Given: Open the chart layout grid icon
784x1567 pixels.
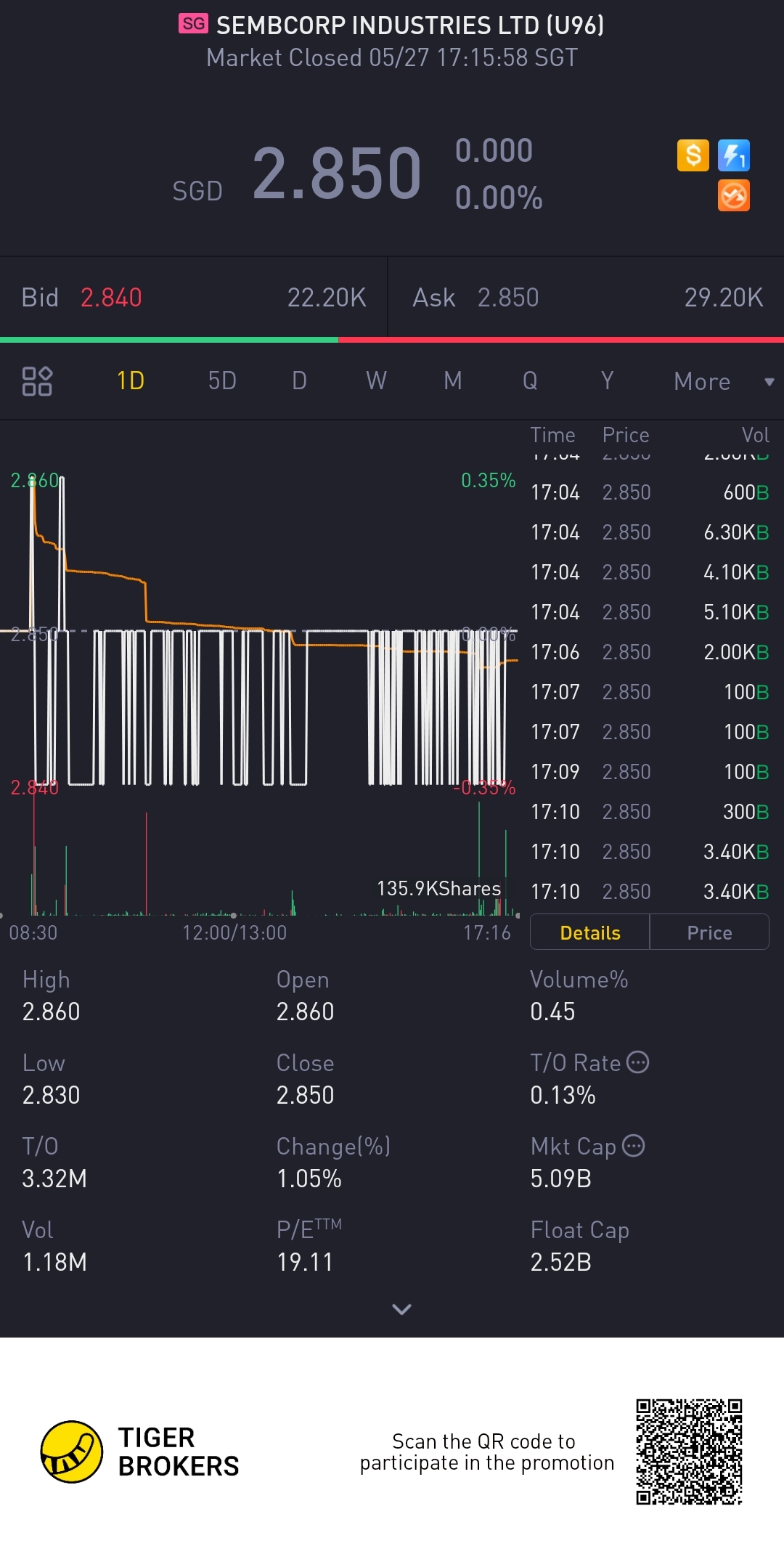Looking at the screenshot, I should (x=37, y=381).
